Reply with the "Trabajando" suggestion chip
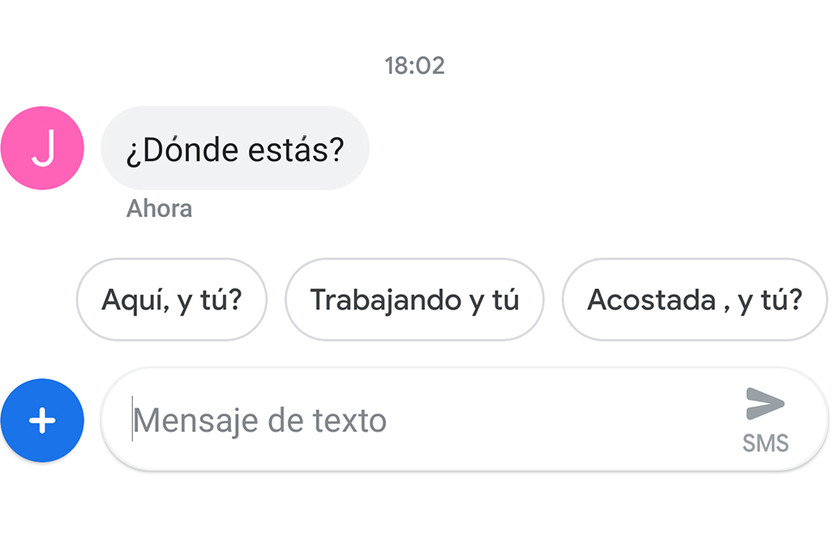Image resolution: width=840 pixels, height=560 pixels. pyautogui.click(x=415, y=300)
